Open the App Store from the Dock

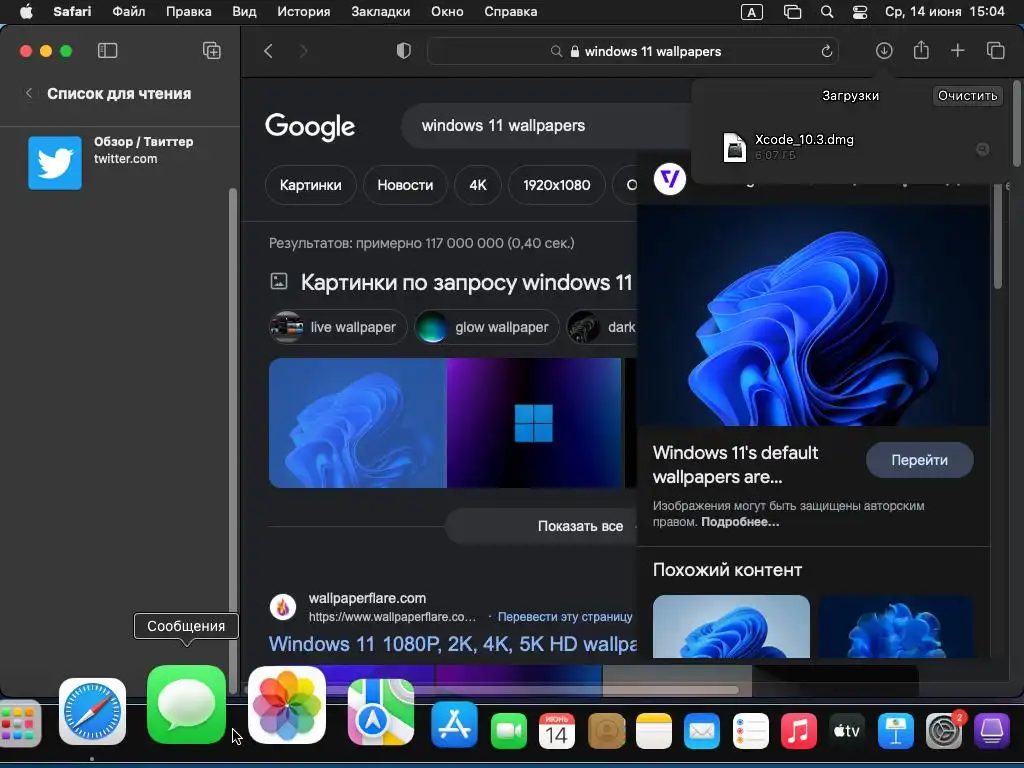click(455, 724)
